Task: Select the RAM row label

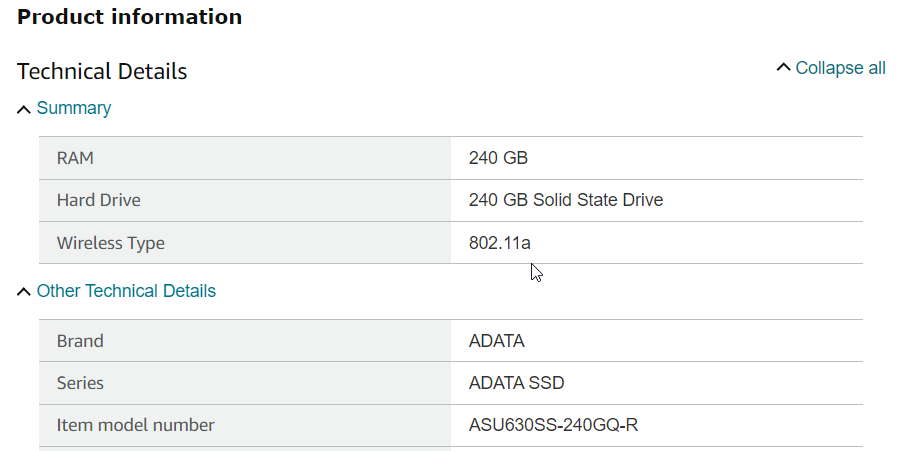Action: 75,158
